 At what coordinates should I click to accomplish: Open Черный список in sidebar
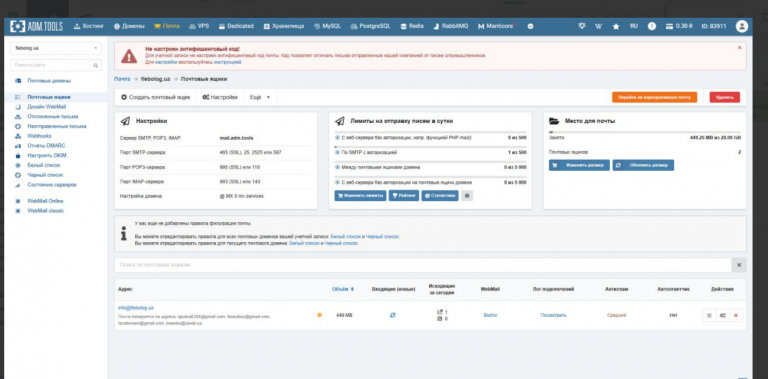tap(45, 175)
